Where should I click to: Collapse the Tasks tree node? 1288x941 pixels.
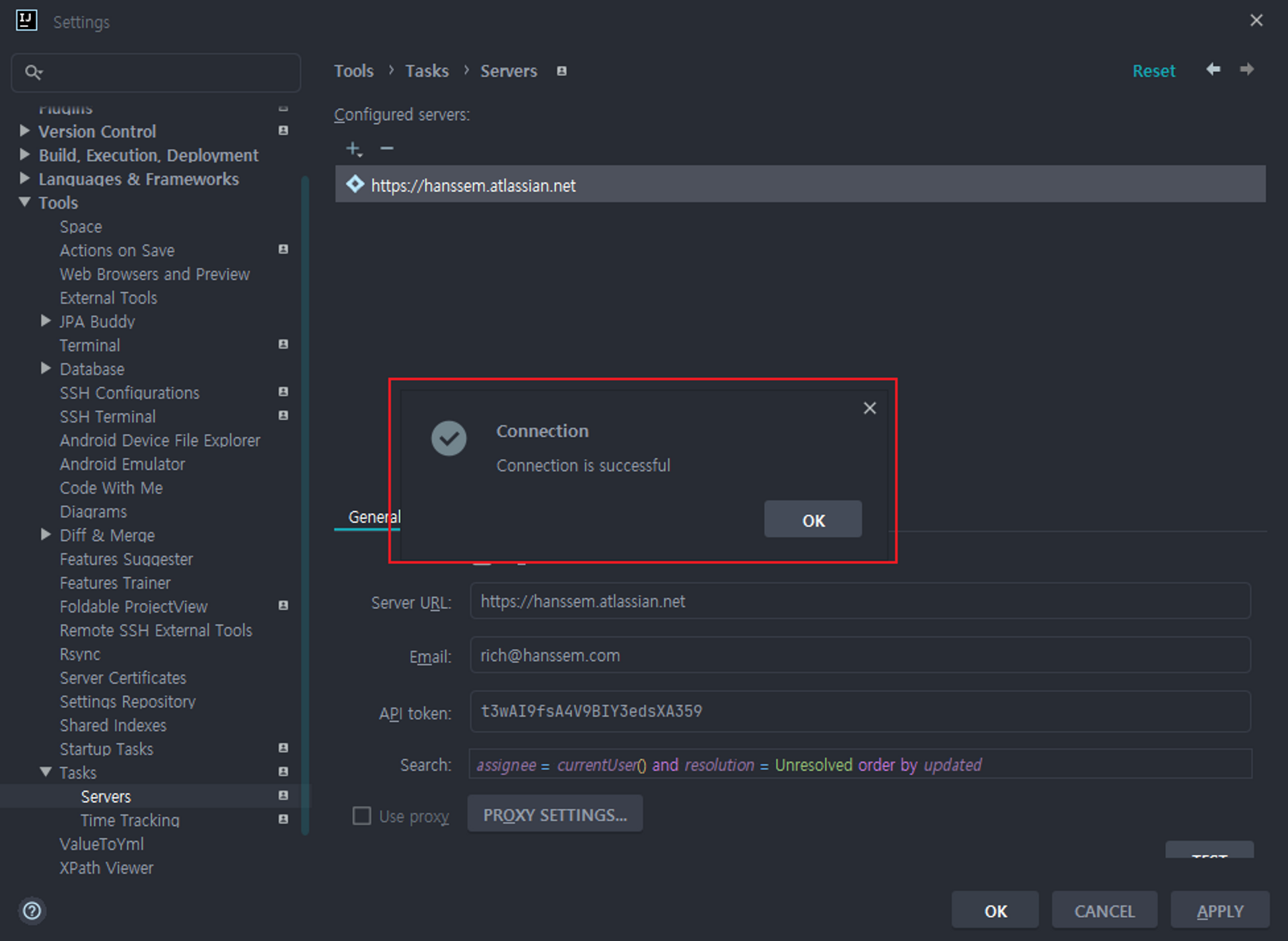pyautogui.click(x=46, y=771)
